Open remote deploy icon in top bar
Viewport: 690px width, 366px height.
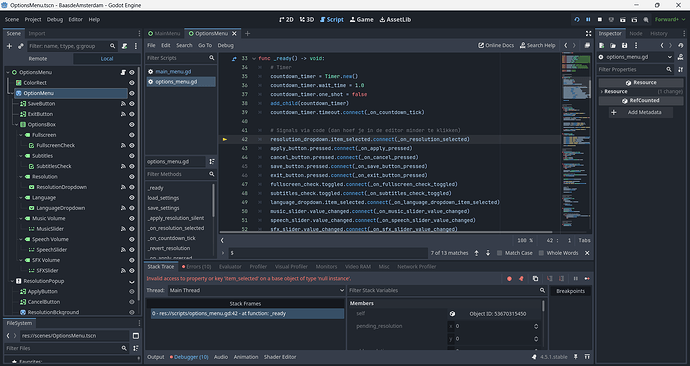click(x=611, y=19)
